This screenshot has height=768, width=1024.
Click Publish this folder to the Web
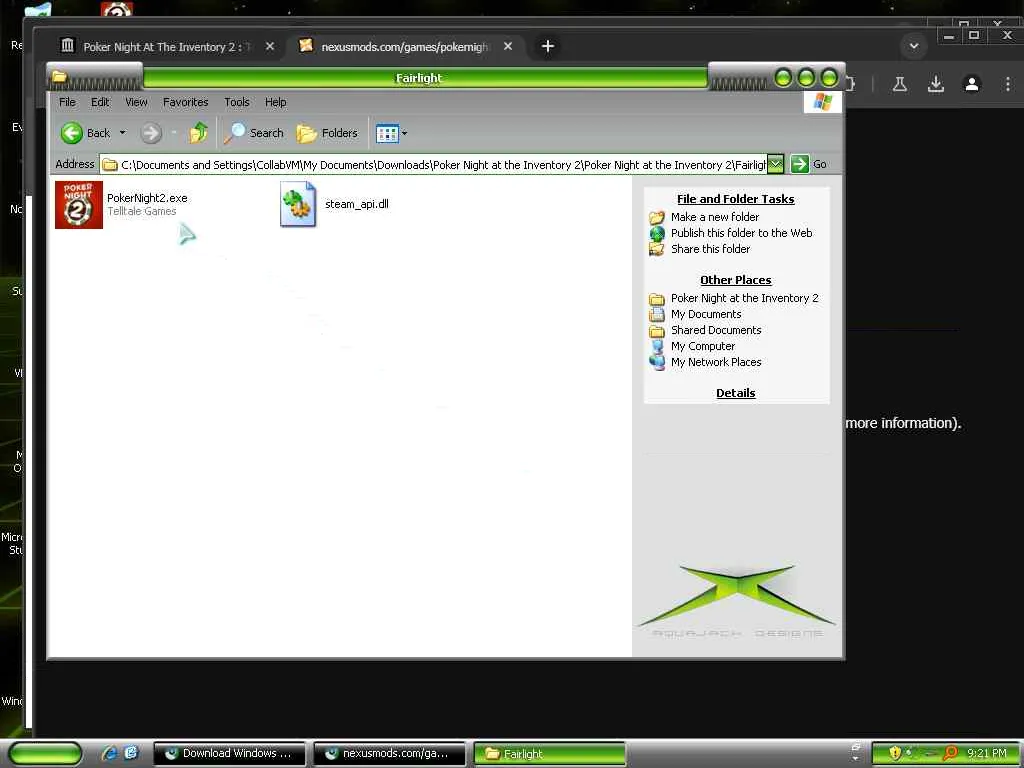741,233
